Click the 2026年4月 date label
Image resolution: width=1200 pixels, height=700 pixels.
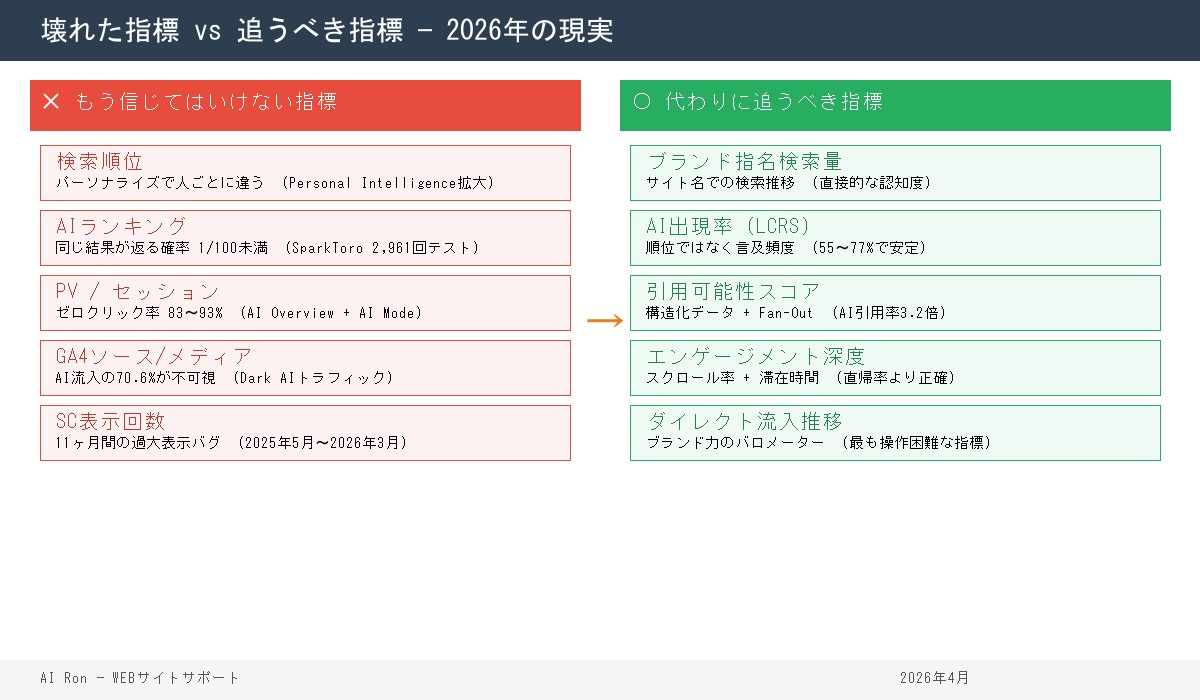tap(937, 677)
